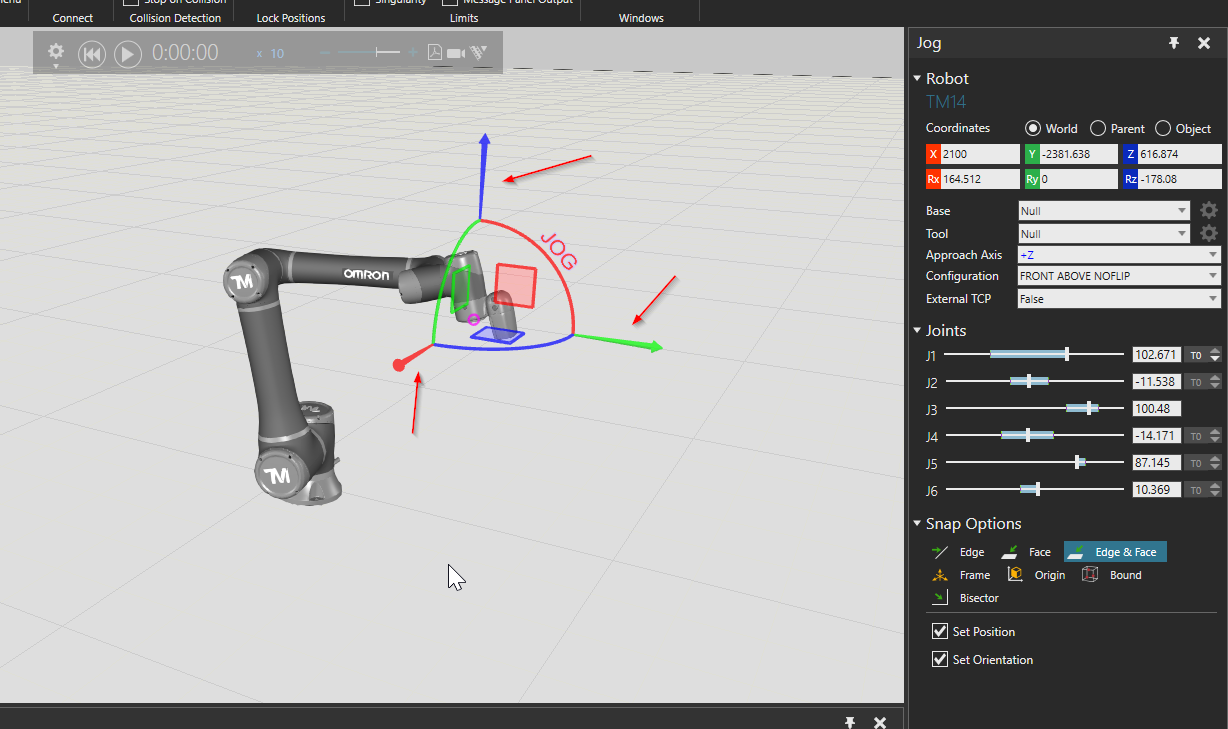
Task: Close the Jog panel
Action: click(x=1204, y=43)
